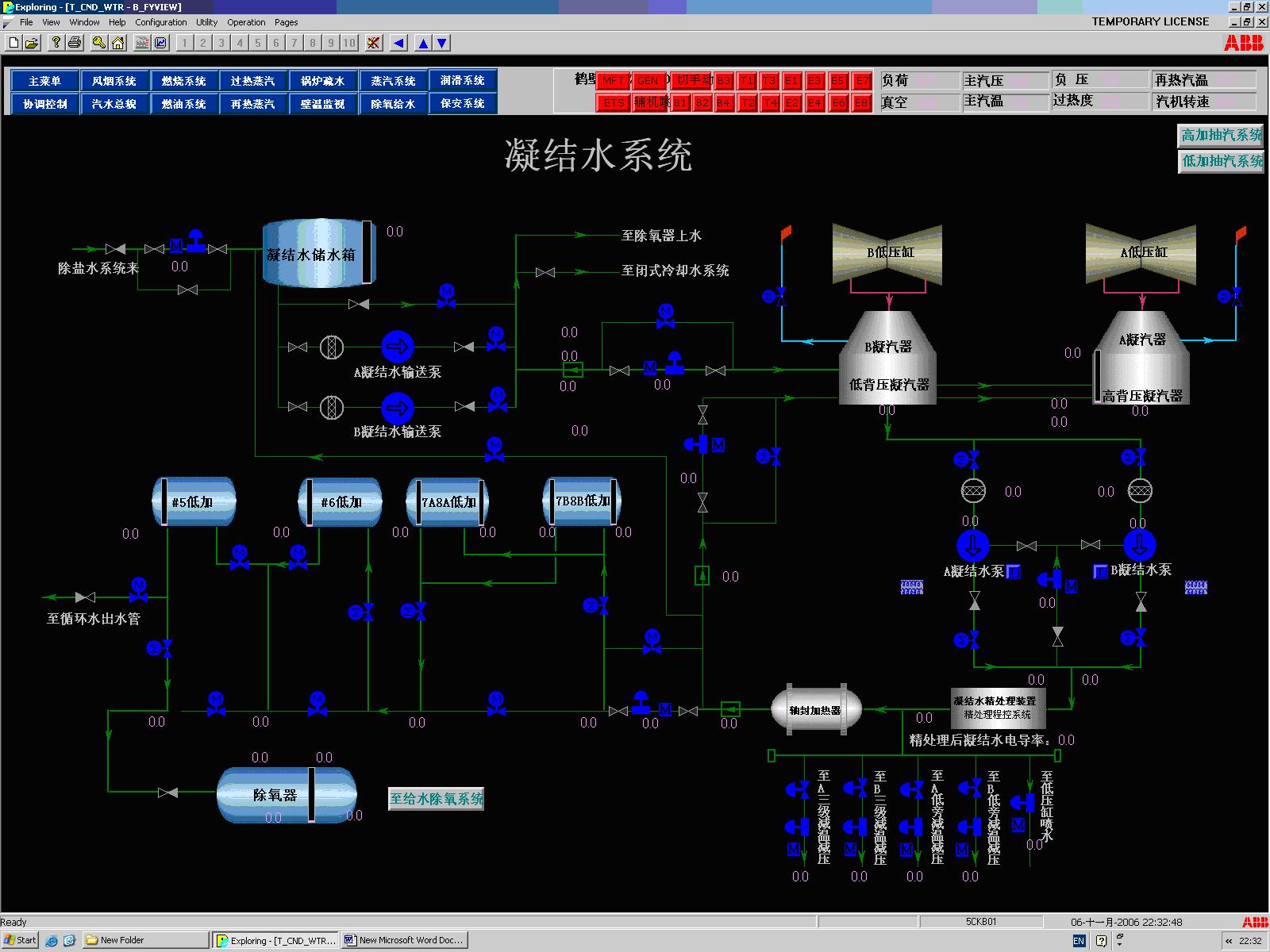Screen dimensions: 1270x952
Task: Click the red ETS status indicator
Action: pos(613,102)
